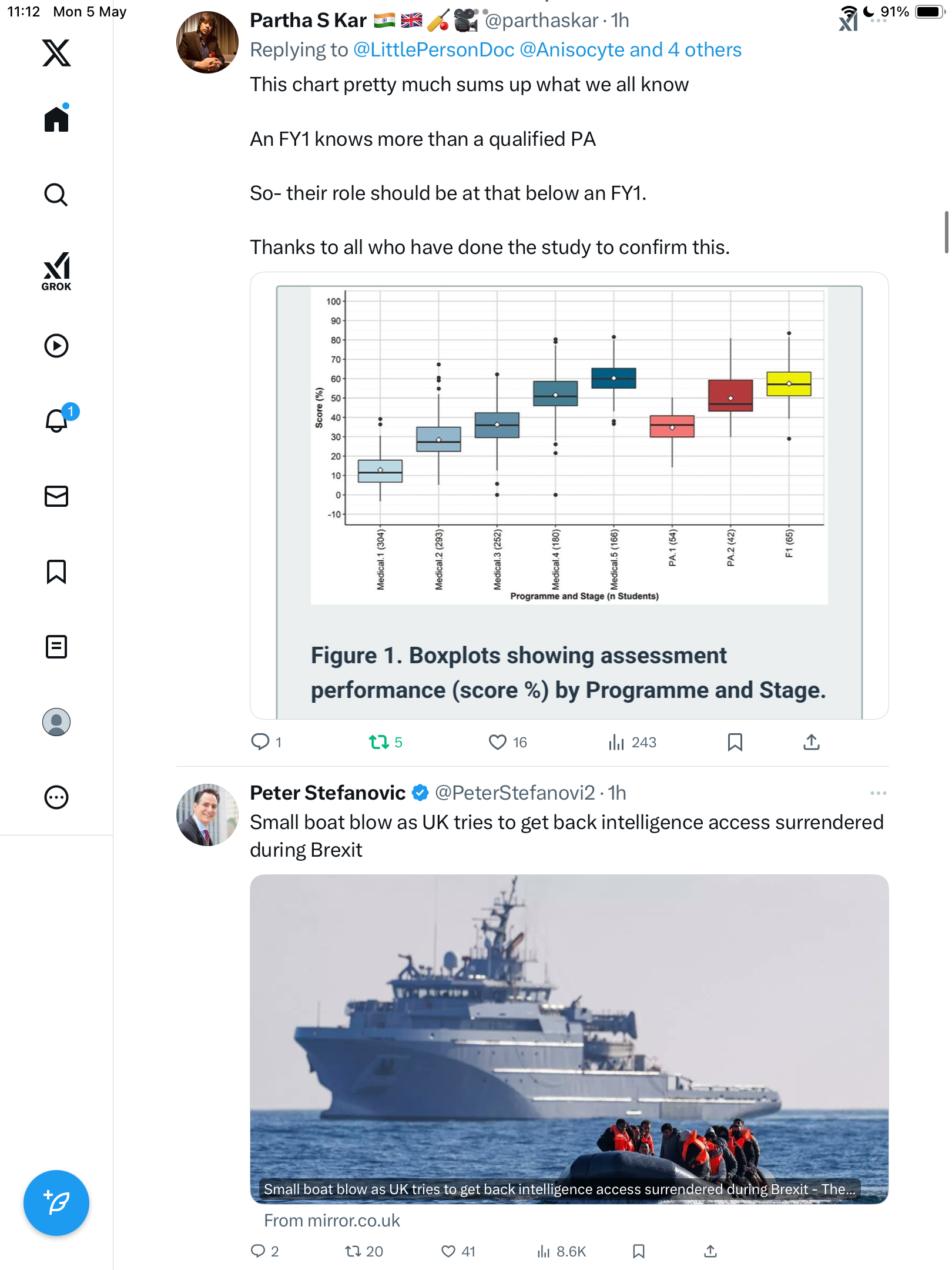Open more options on Peter Stefanovic tweet

point(878,793)
